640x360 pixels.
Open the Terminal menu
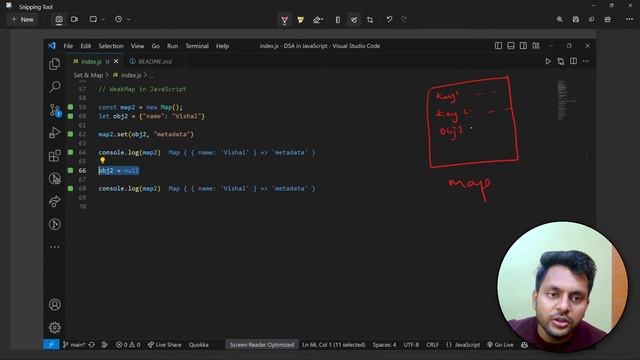[197, 46]
